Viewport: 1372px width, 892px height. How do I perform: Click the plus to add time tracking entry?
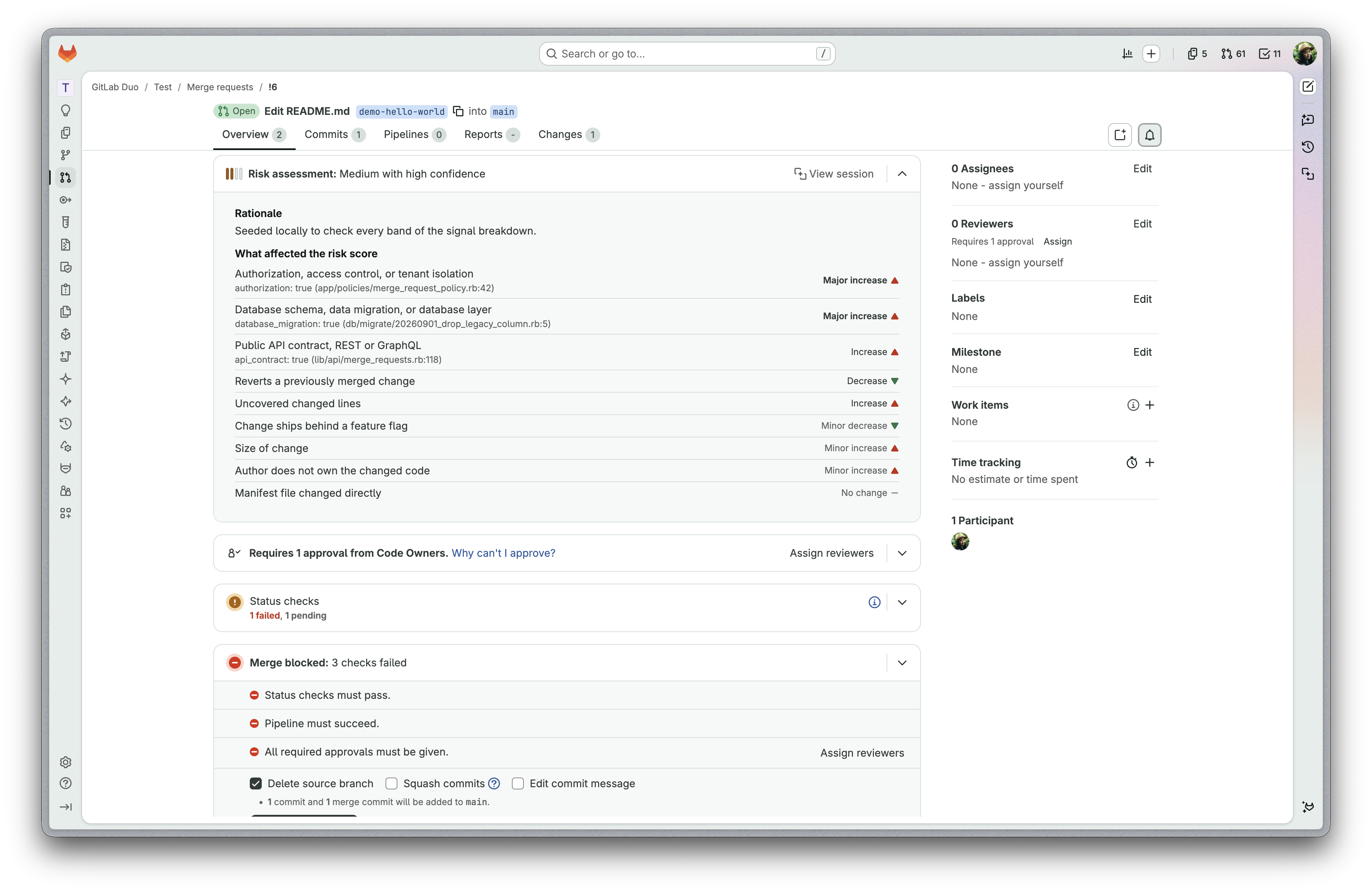pyautogui.click(x=1149, y=462)
